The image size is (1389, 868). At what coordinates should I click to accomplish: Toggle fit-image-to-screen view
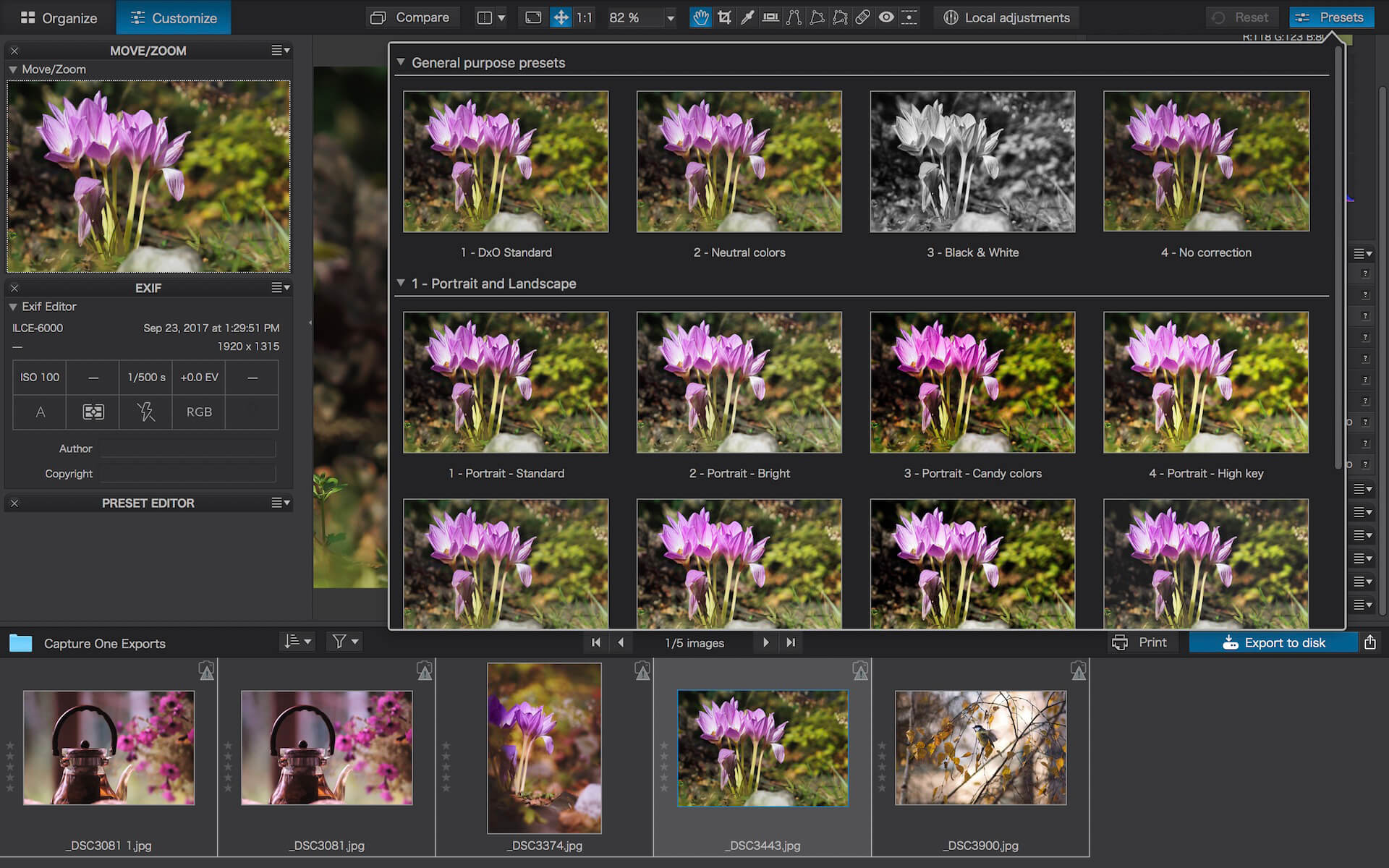click(532, 17)
